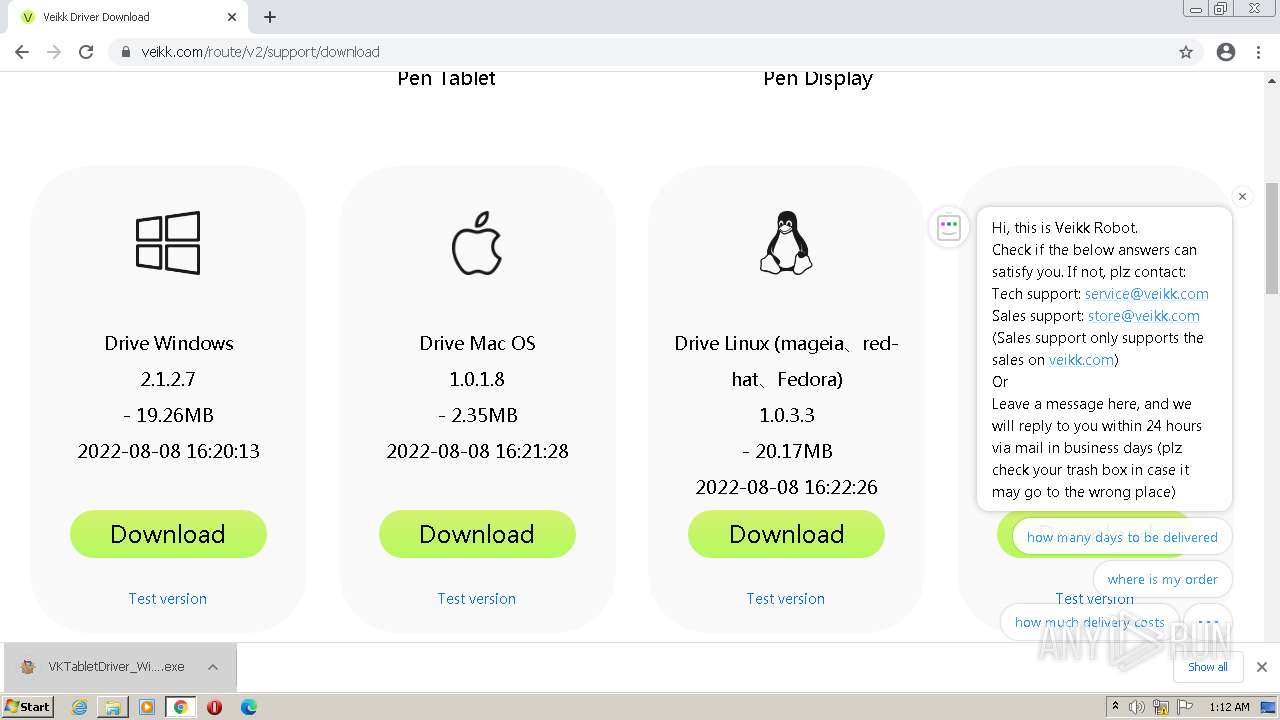Select 'how much delivery costs' suggestion
This screenshot has width=1280, height=720.
pos(1090,622)
